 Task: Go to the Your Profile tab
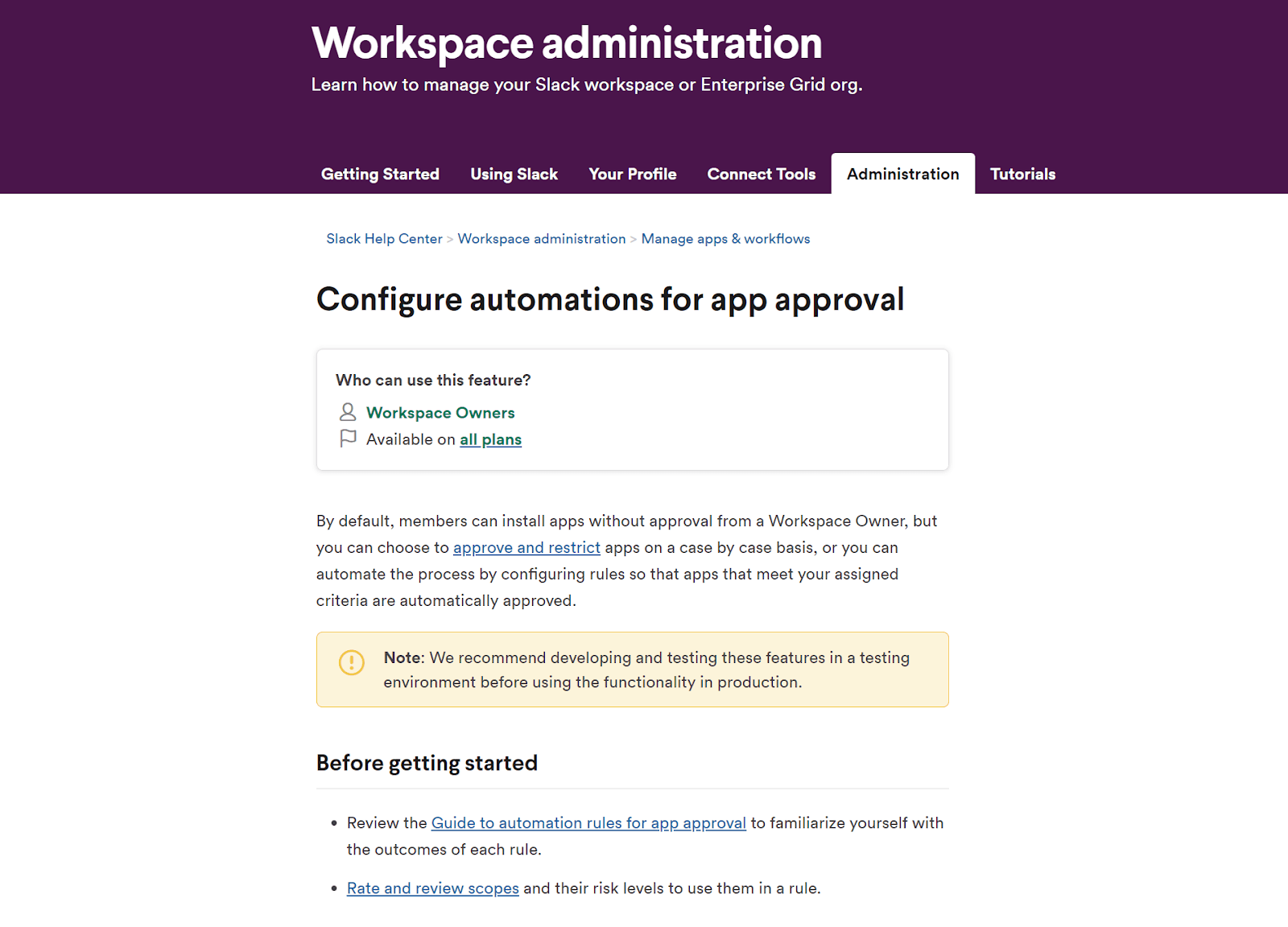pos(632,174)
